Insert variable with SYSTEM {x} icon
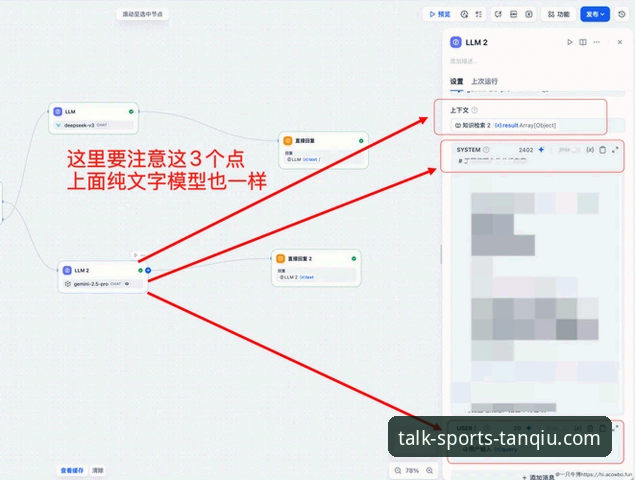 (590, 150)
